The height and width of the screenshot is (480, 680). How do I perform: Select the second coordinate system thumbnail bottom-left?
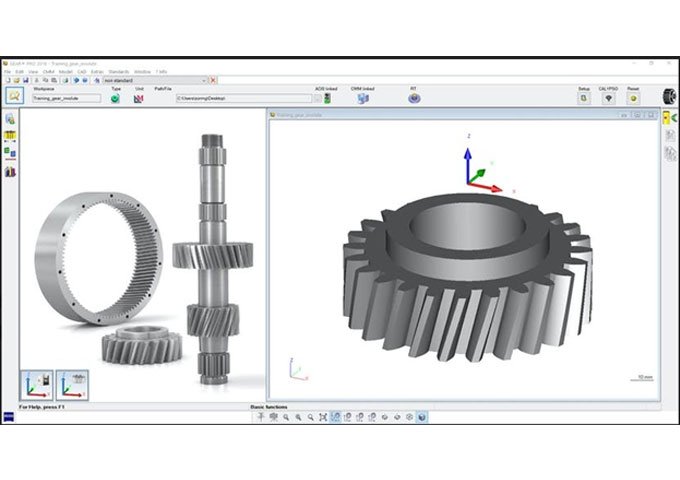click(x=72, y=383)
